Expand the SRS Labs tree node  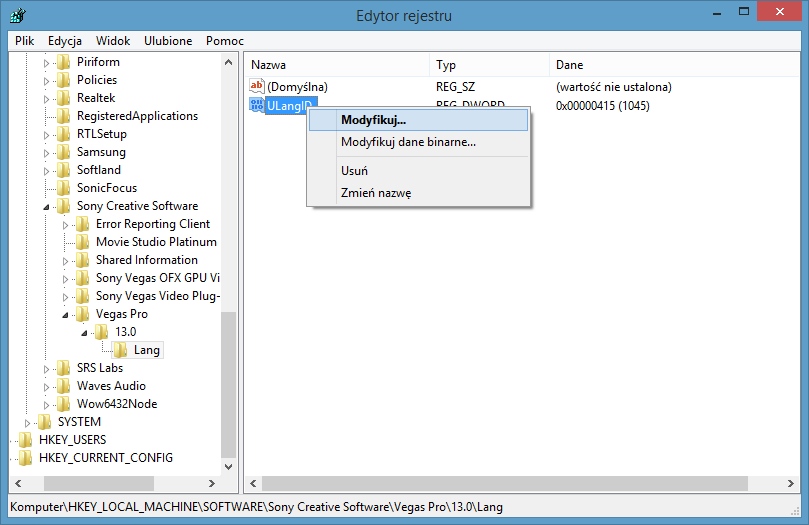pos(46,369)
